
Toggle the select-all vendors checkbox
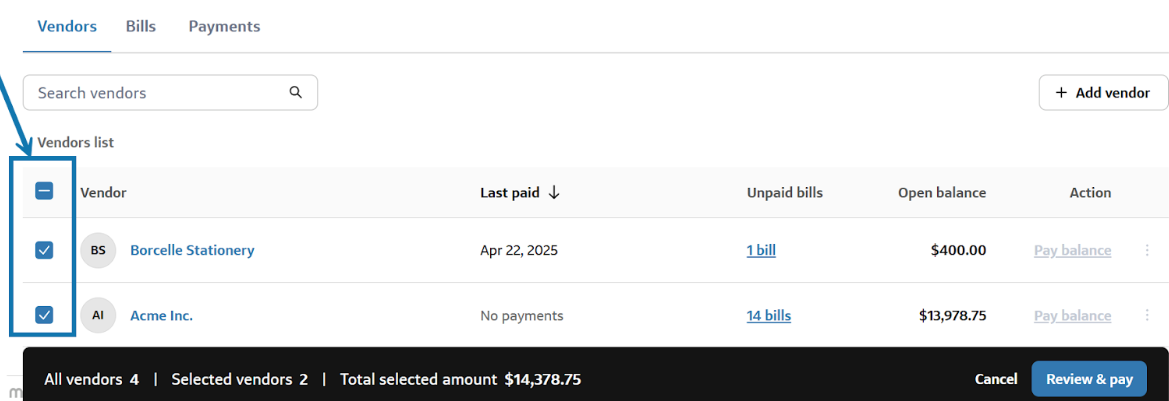point(44,191)
